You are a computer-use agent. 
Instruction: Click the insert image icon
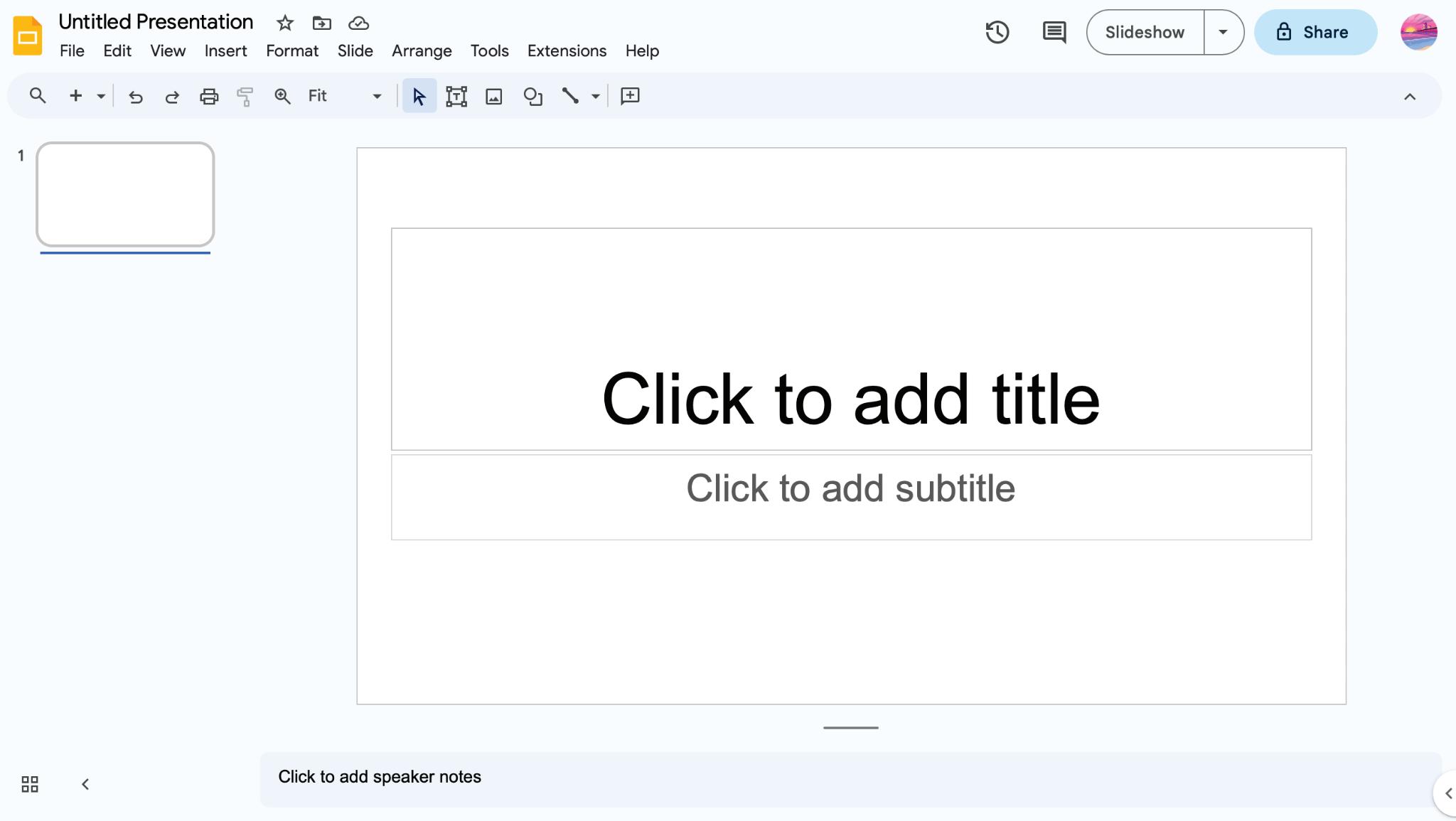tap(493, 96)
